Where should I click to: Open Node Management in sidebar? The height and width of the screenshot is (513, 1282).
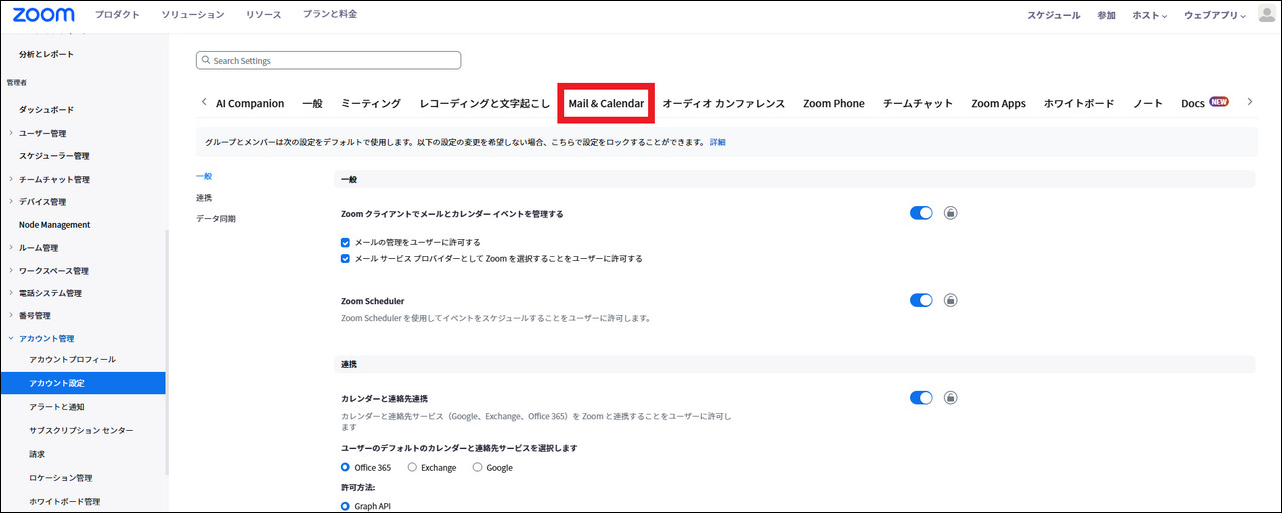click(x=54, y=225)
